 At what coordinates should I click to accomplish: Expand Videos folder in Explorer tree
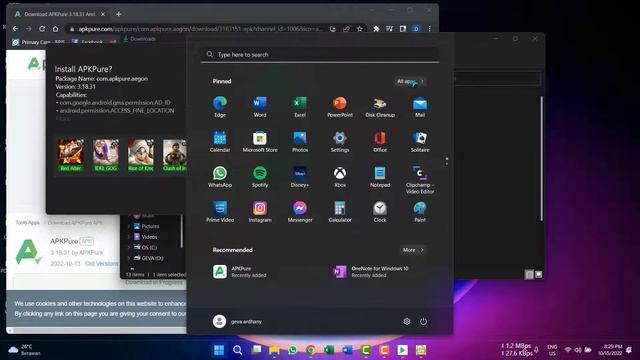point(129,237)
